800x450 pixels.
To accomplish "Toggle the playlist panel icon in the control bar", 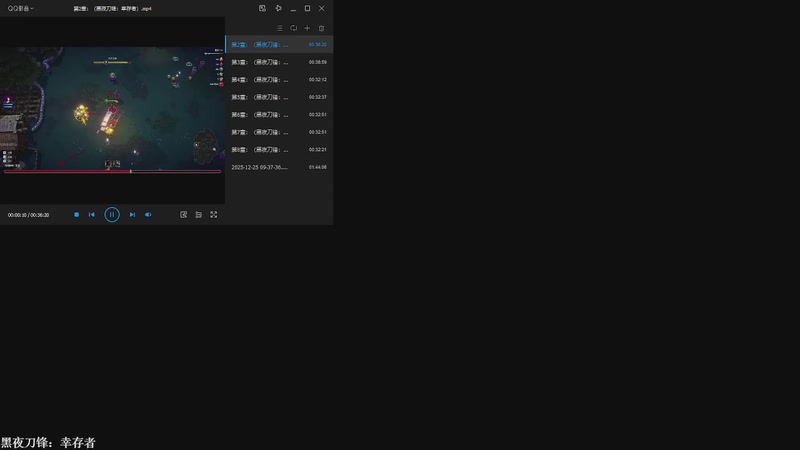I will pyautogui.click(x=198, y=215).
